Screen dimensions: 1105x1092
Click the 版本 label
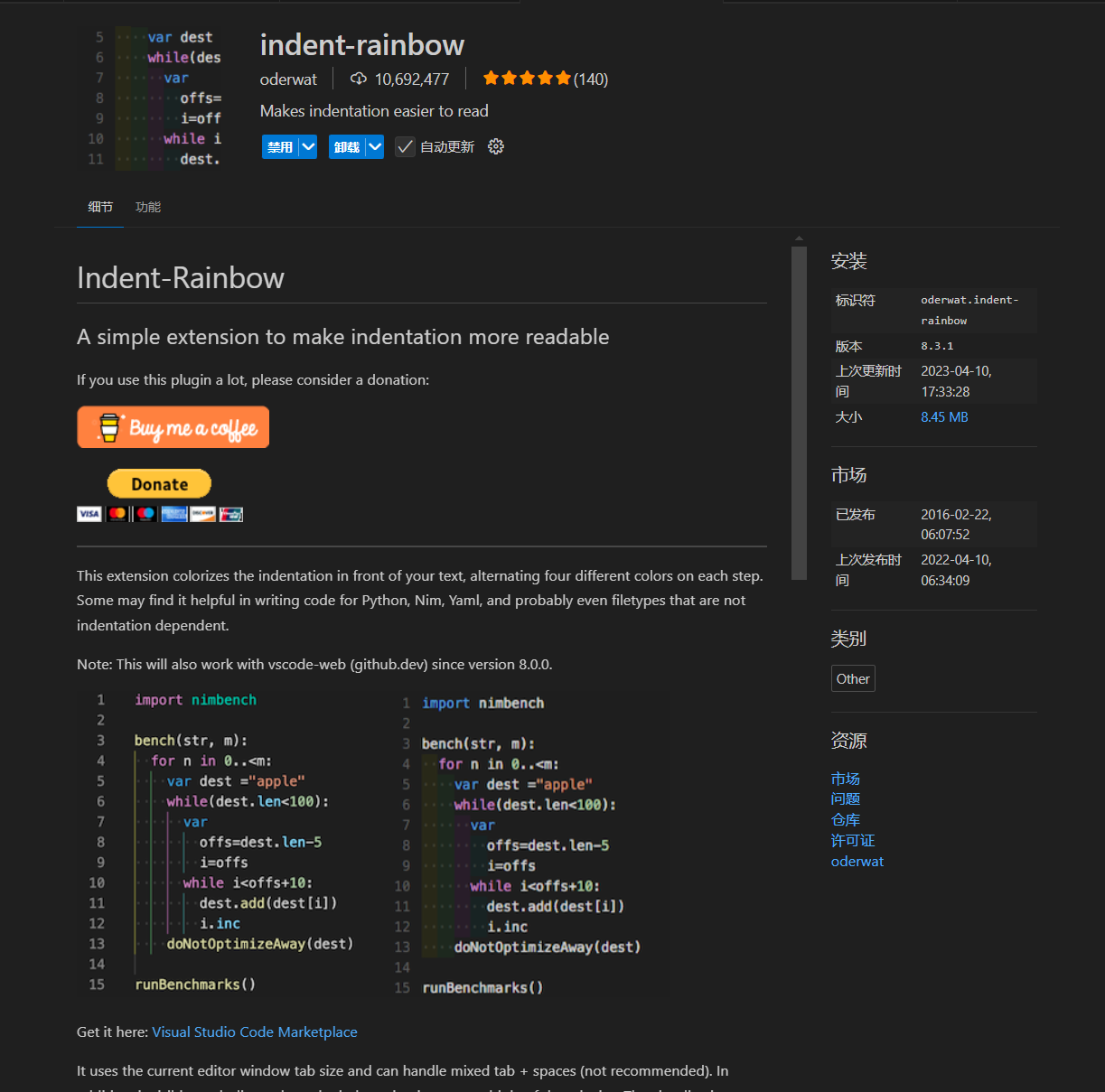coord(849,346)
